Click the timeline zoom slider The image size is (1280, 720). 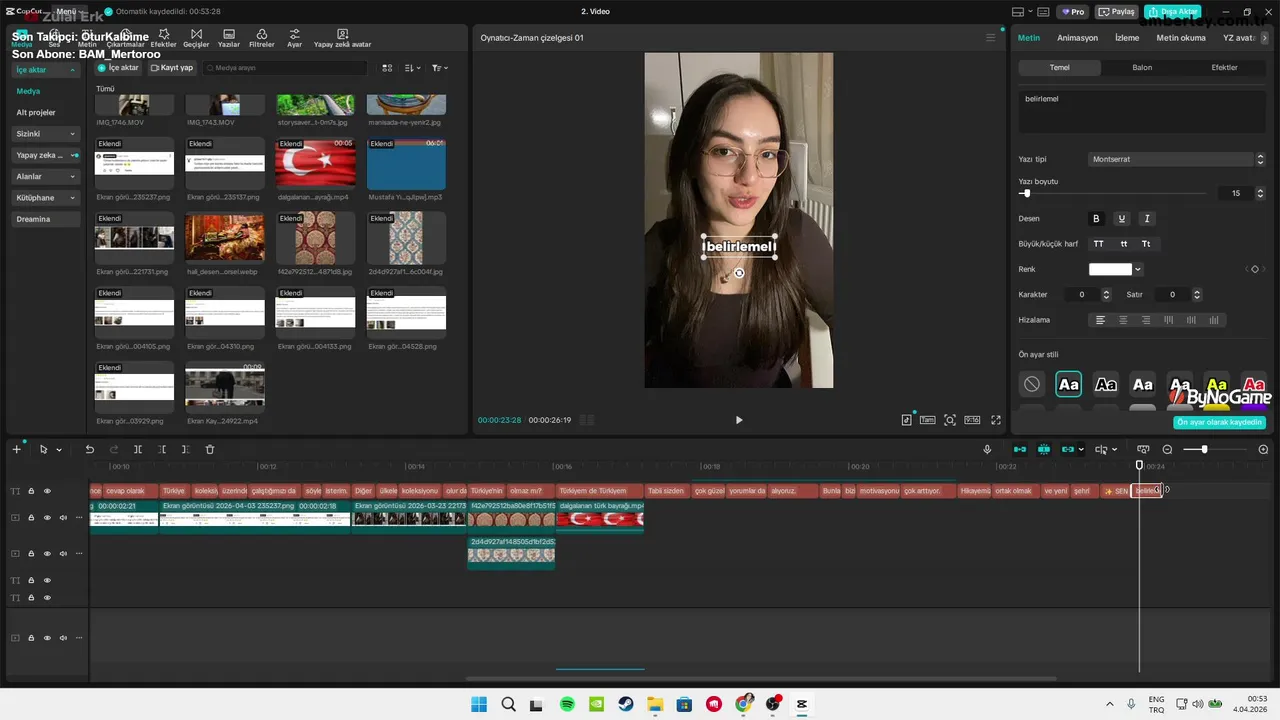click(x=1215, y=450)
